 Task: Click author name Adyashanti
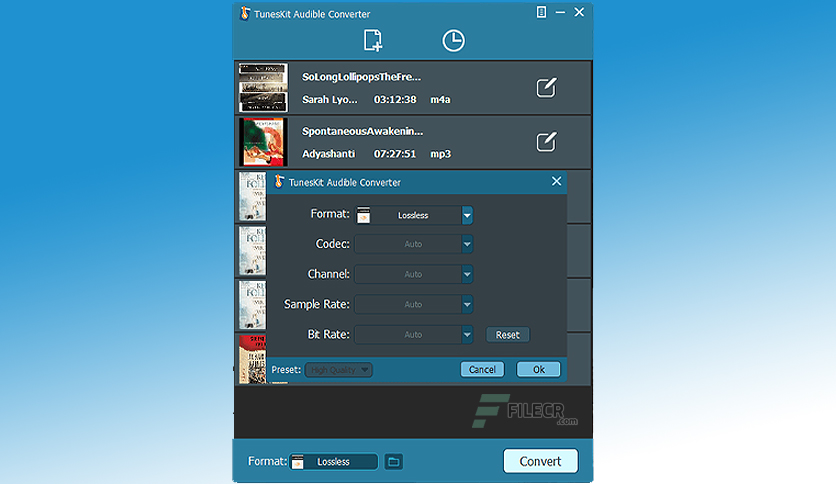pos(328,154)
